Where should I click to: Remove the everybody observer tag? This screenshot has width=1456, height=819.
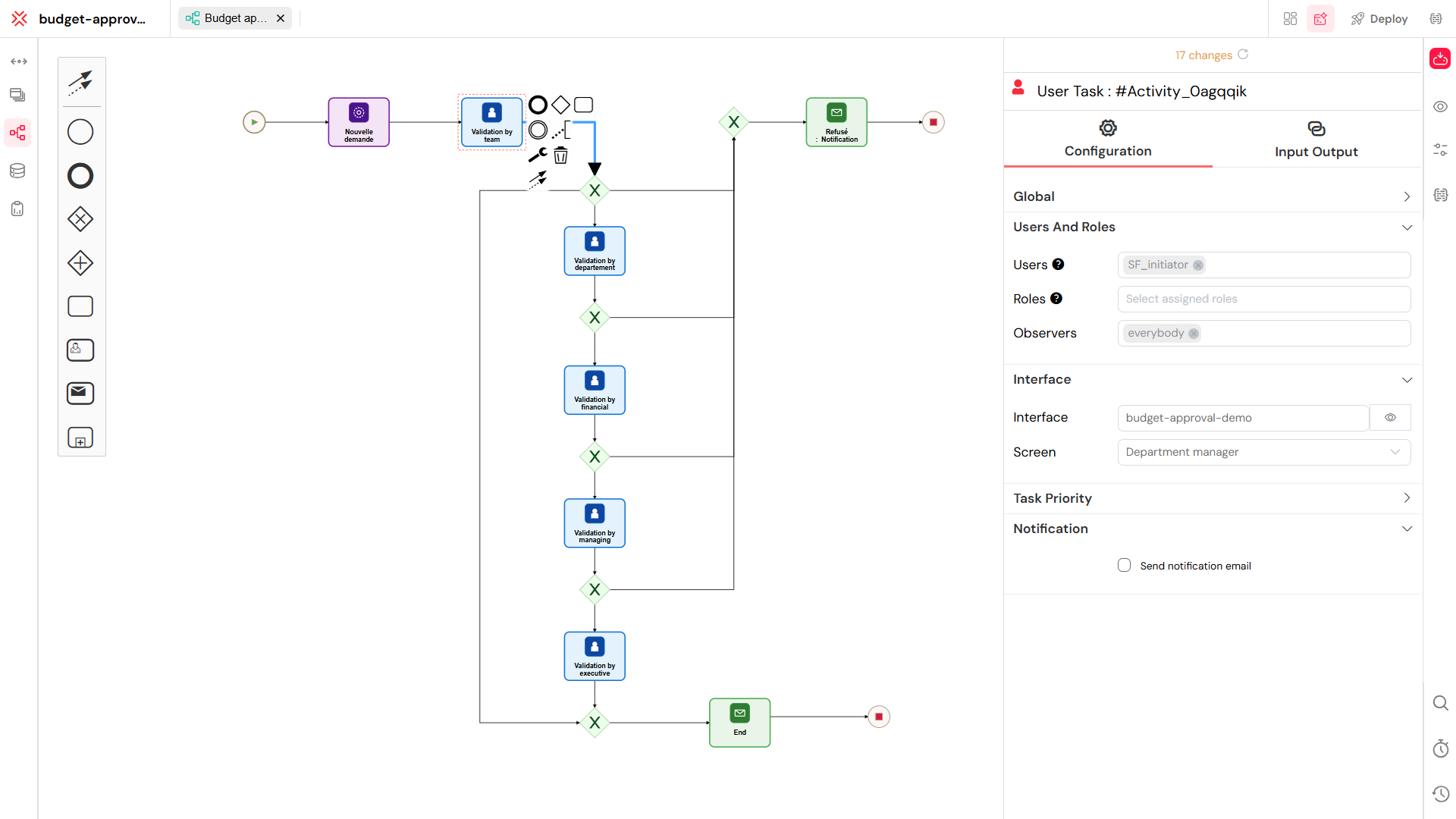(x=1194, y=333)
